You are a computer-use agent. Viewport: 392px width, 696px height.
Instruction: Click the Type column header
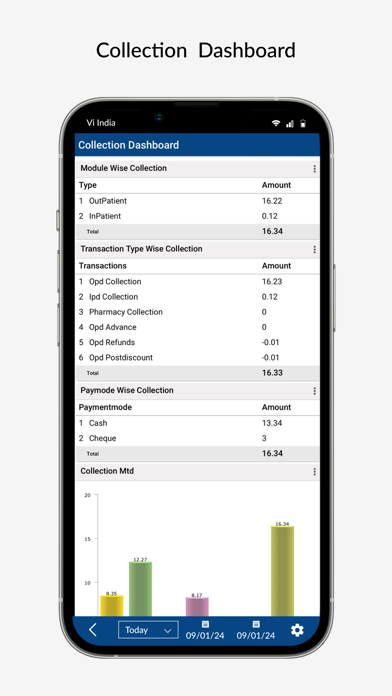88,185
